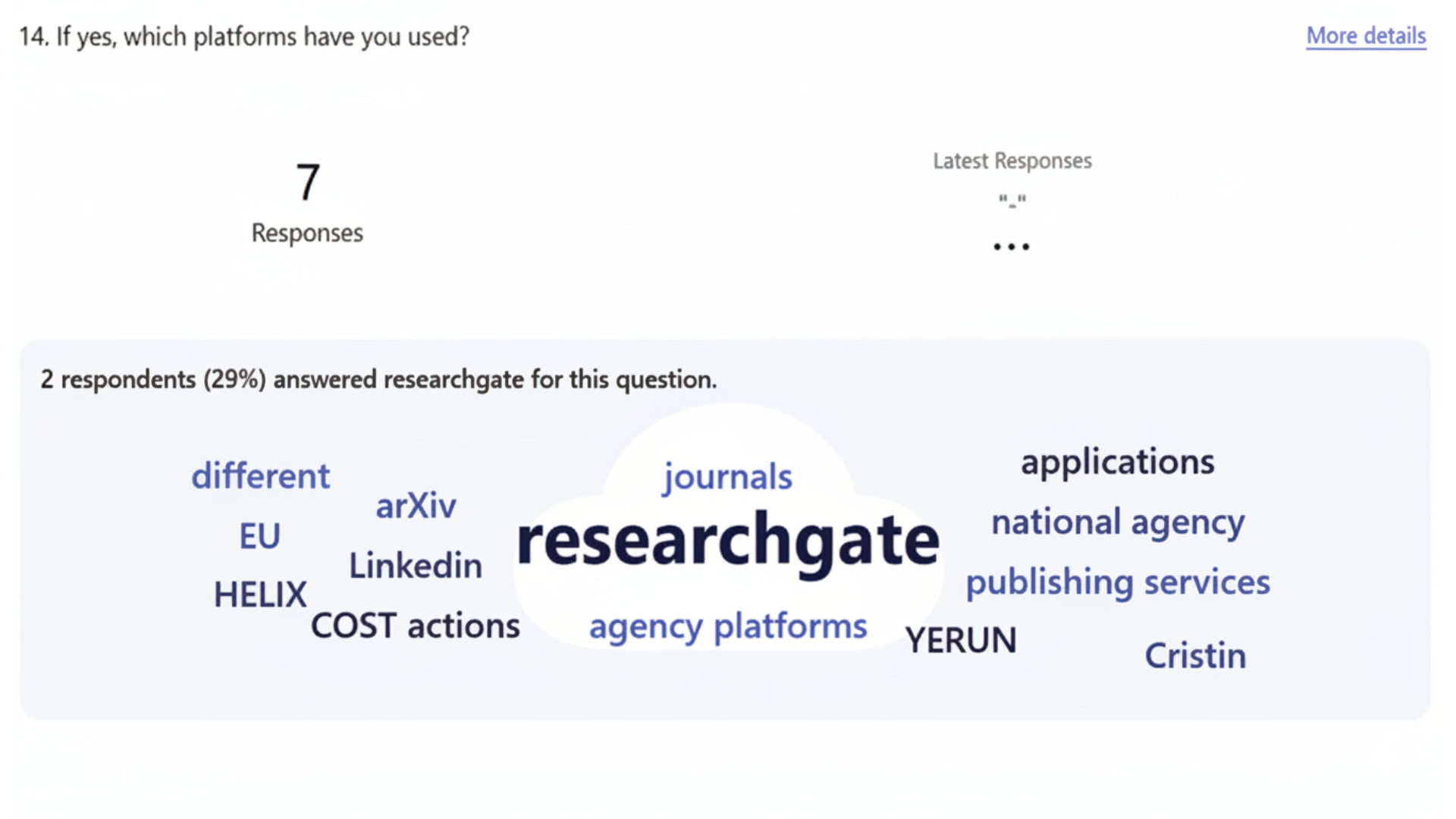Select the EU word in cloud
Screen dimensions: 1456x819
(259, 536)
